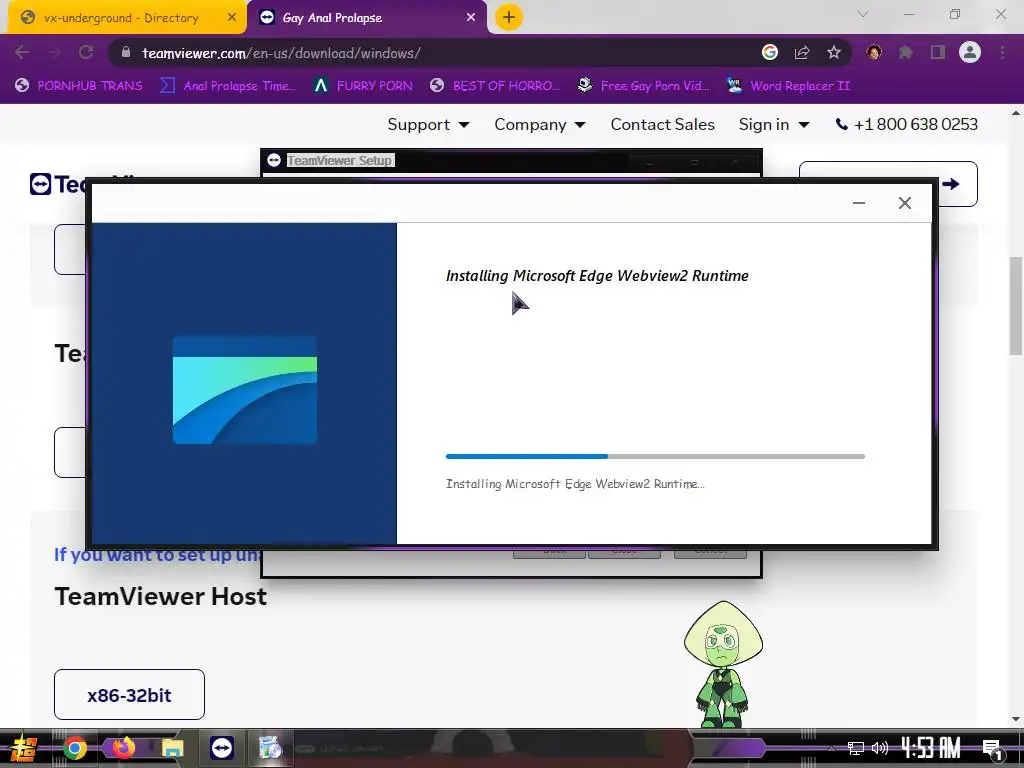
Task: Open Firefox from the taskbar
Action: point(123,747)
